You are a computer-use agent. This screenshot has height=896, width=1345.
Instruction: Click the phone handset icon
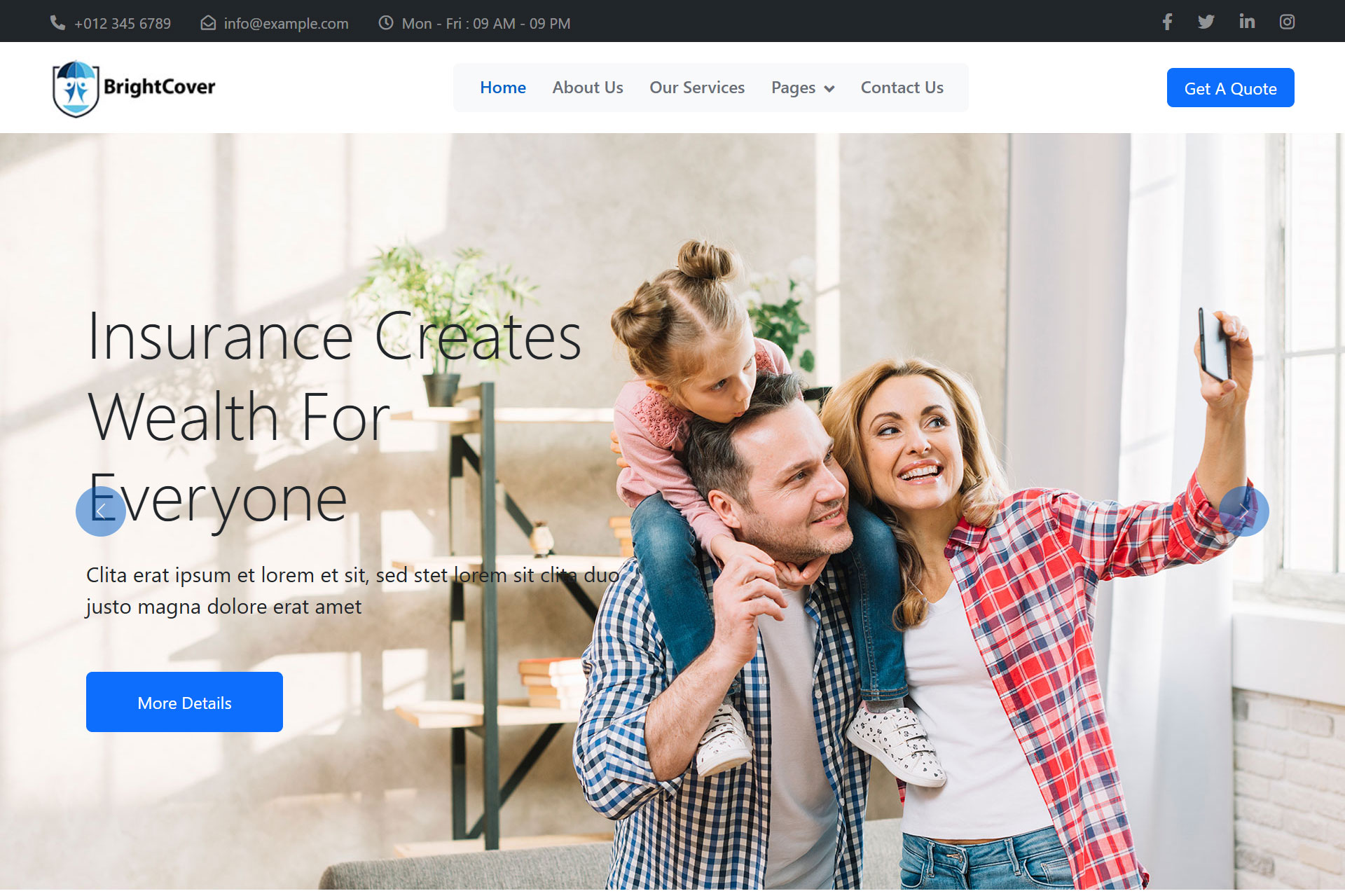[57, 23]
